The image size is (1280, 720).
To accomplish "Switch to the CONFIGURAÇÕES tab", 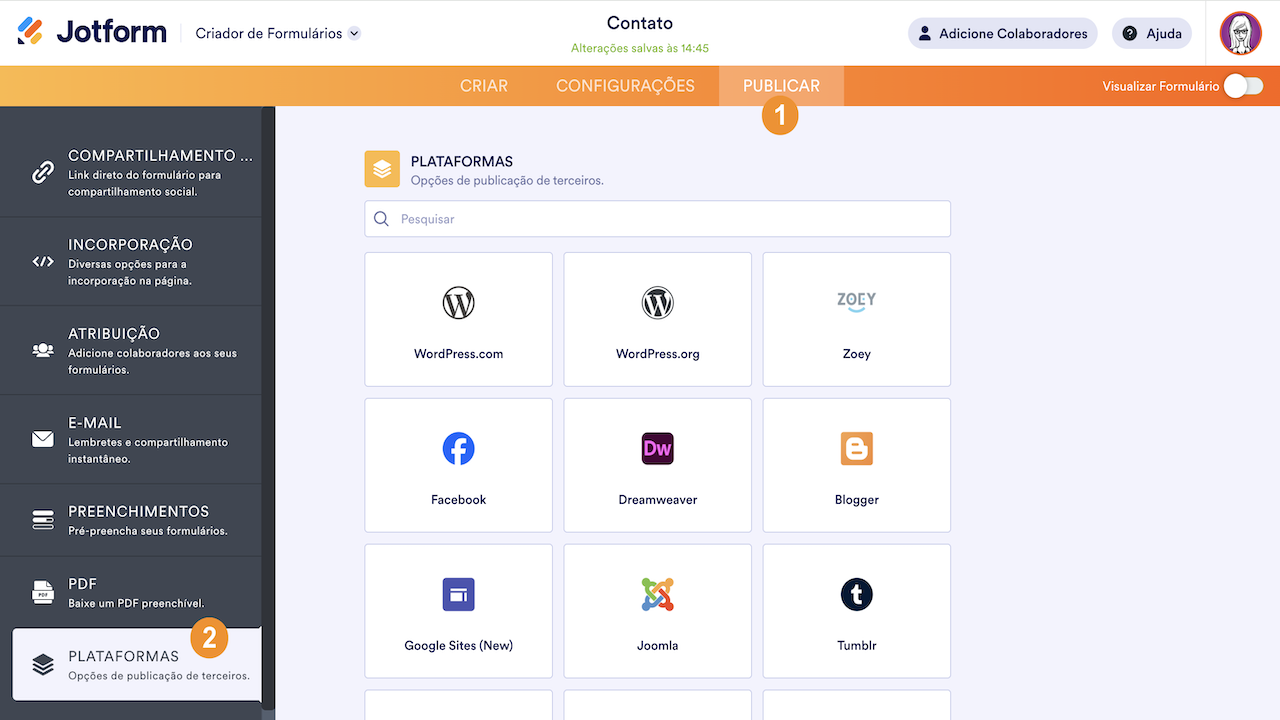I will pos(625,86).
